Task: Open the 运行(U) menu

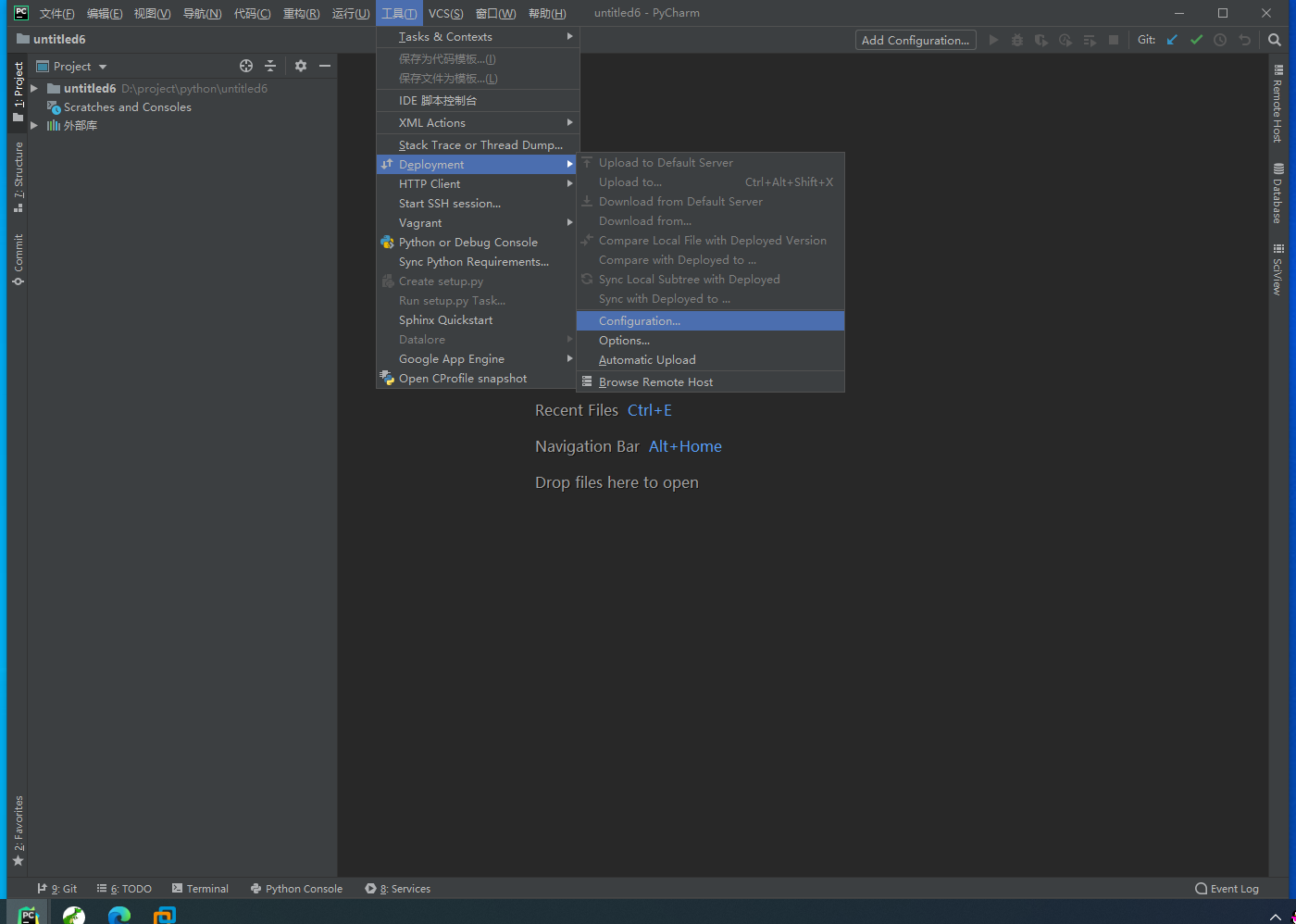Action: coord(351,13)
